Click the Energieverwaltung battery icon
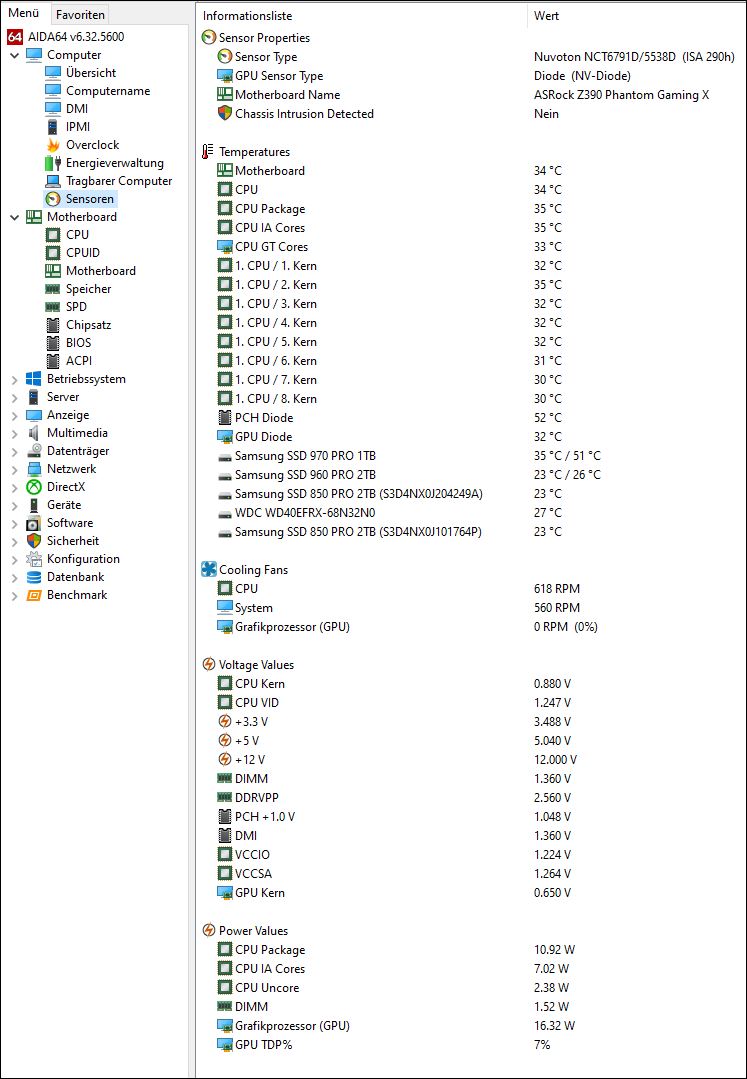 tap(53, 163)
